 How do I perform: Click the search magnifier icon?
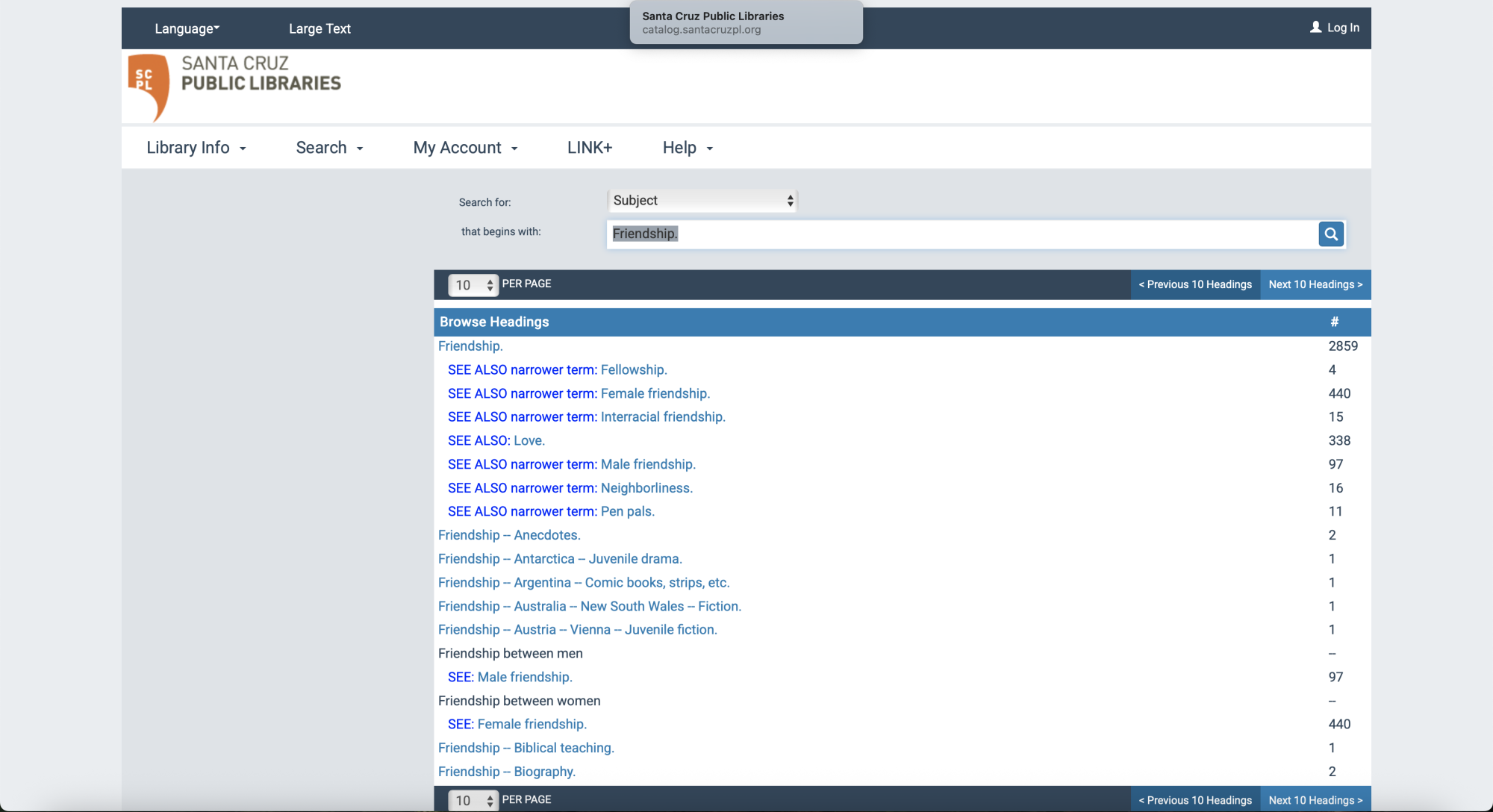tap(1331, 234)
